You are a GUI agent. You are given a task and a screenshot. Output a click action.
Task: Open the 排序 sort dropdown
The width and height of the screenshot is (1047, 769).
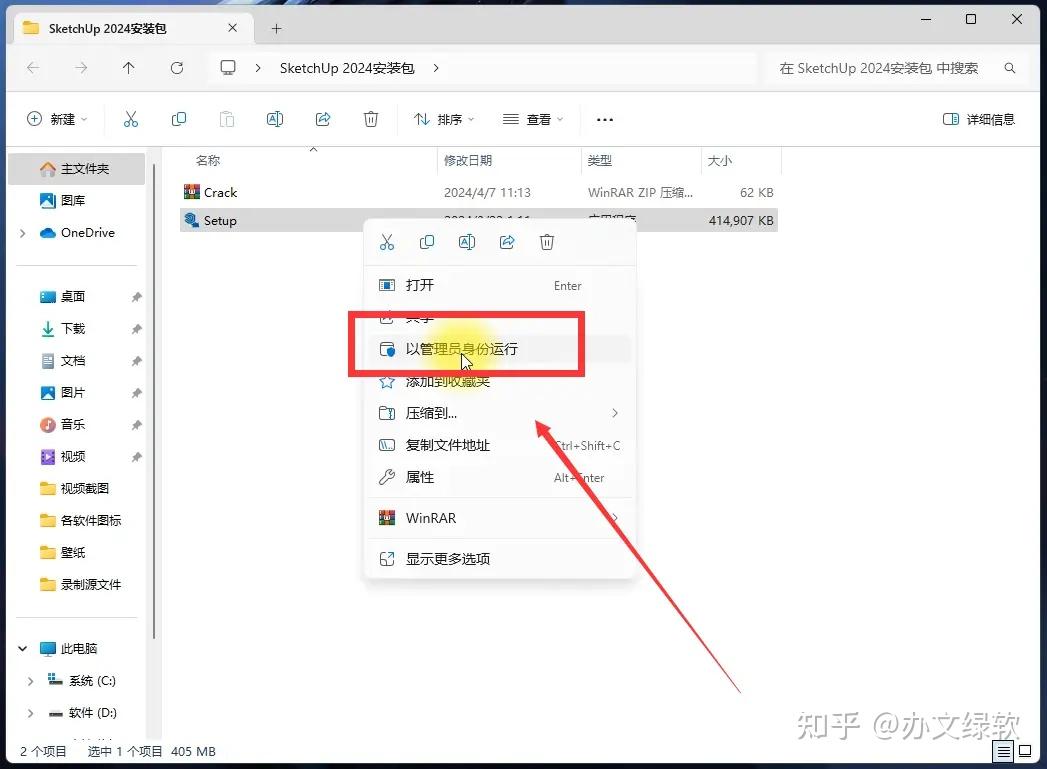pyautogui.click(x=444, y=119)
